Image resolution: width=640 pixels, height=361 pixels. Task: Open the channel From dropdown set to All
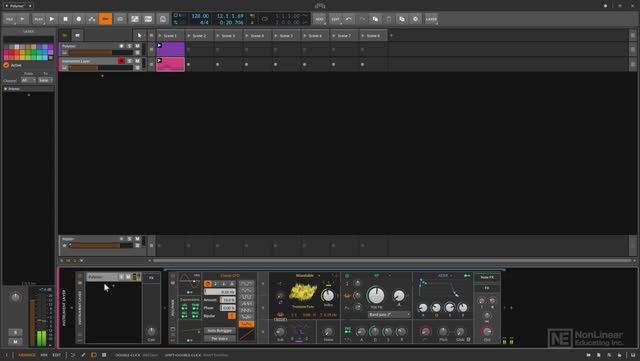28,80
